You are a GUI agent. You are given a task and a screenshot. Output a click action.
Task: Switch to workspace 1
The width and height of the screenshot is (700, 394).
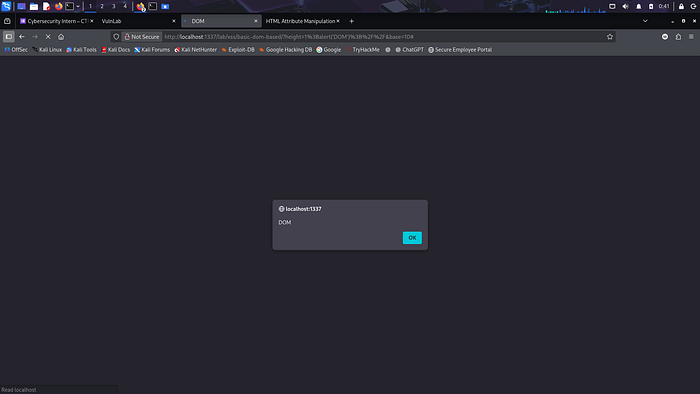click(90, 6)
